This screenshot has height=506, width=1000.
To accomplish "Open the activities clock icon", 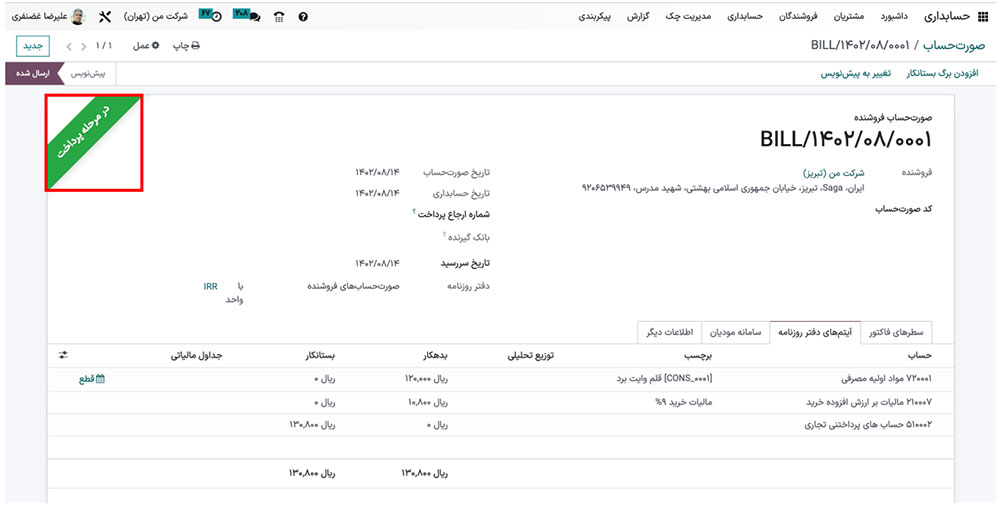I will [x=211, y=17].
